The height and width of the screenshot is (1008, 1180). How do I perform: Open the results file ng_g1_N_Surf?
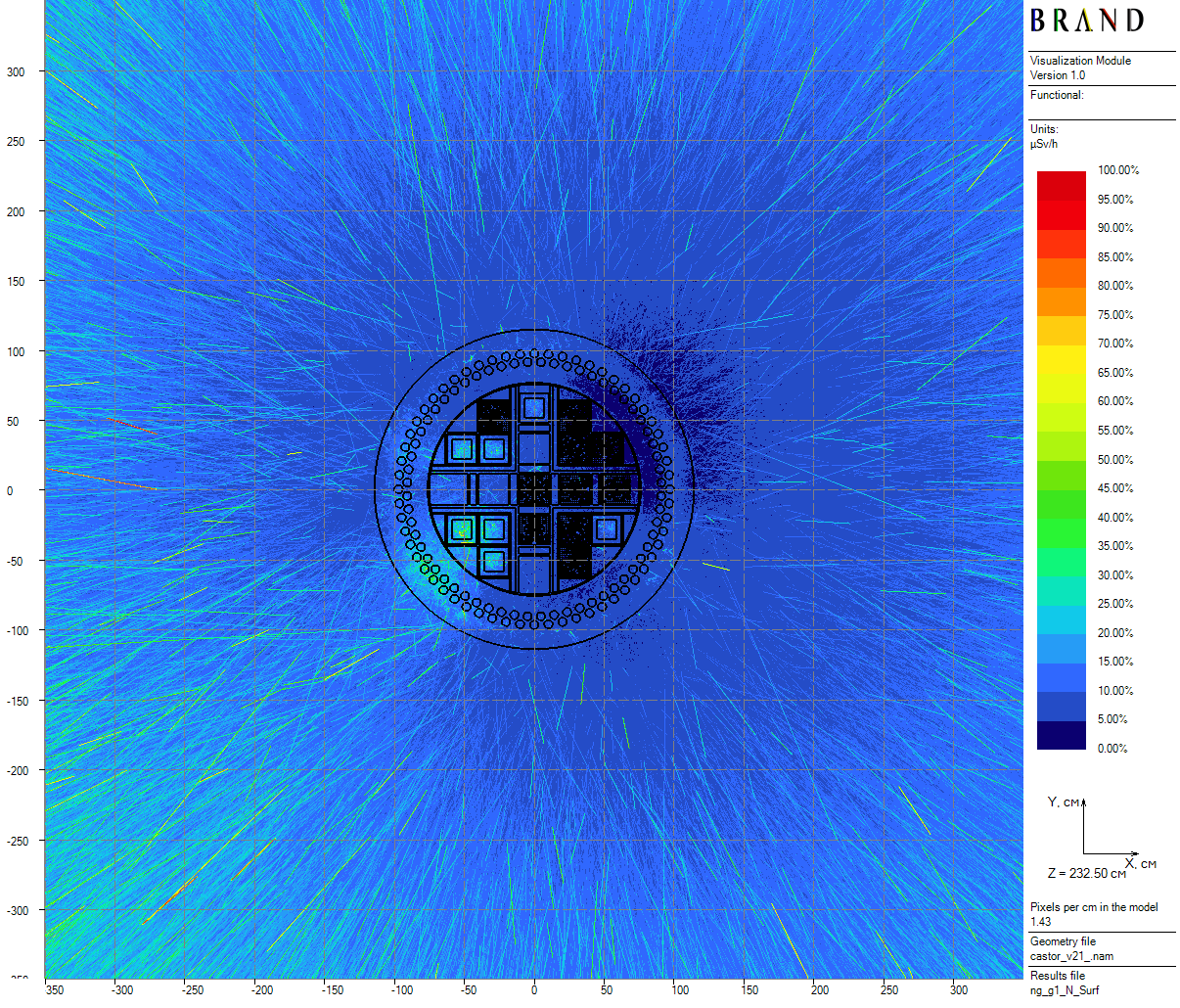tap(1065, 990)
